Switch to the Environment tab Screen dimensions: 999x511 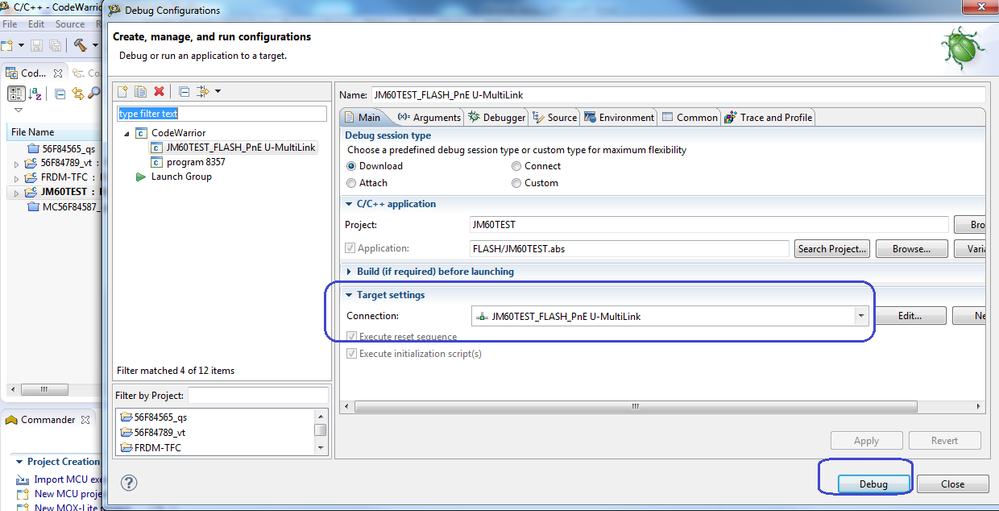pos(619,117)
